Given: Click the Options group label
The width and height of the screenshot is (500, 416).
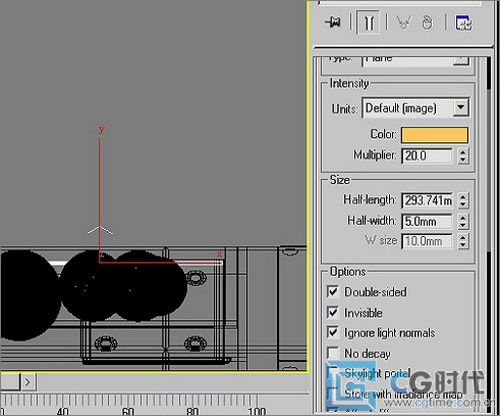Looking at the screenshot, I should [348, 272].
